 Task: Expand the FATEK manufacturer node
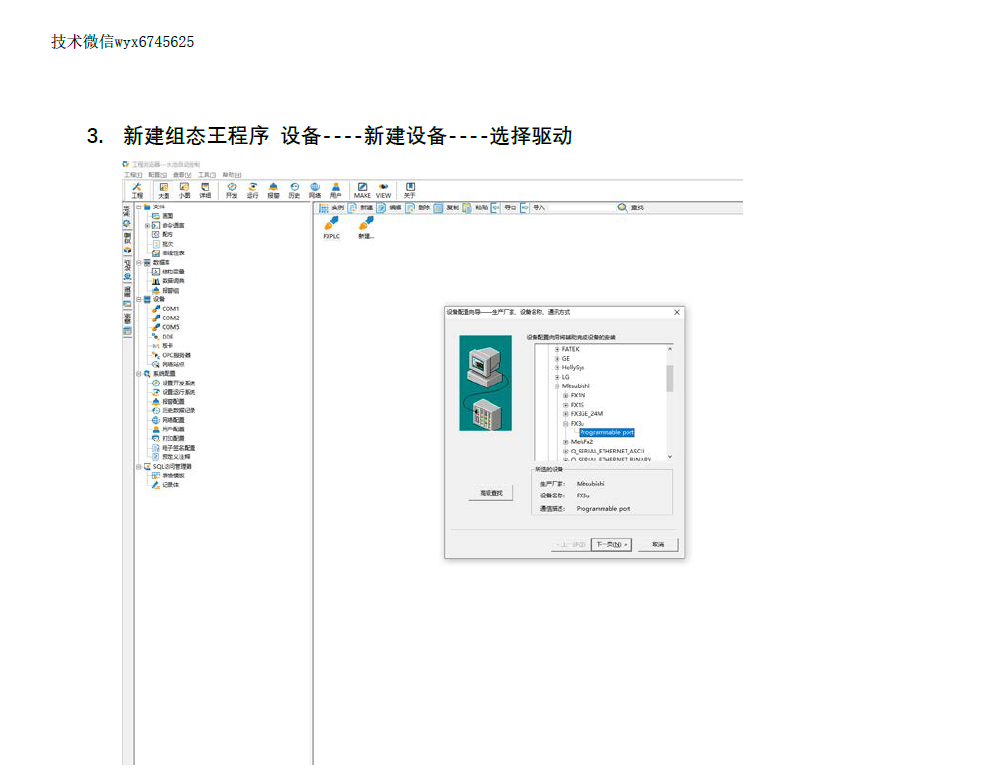557,349
